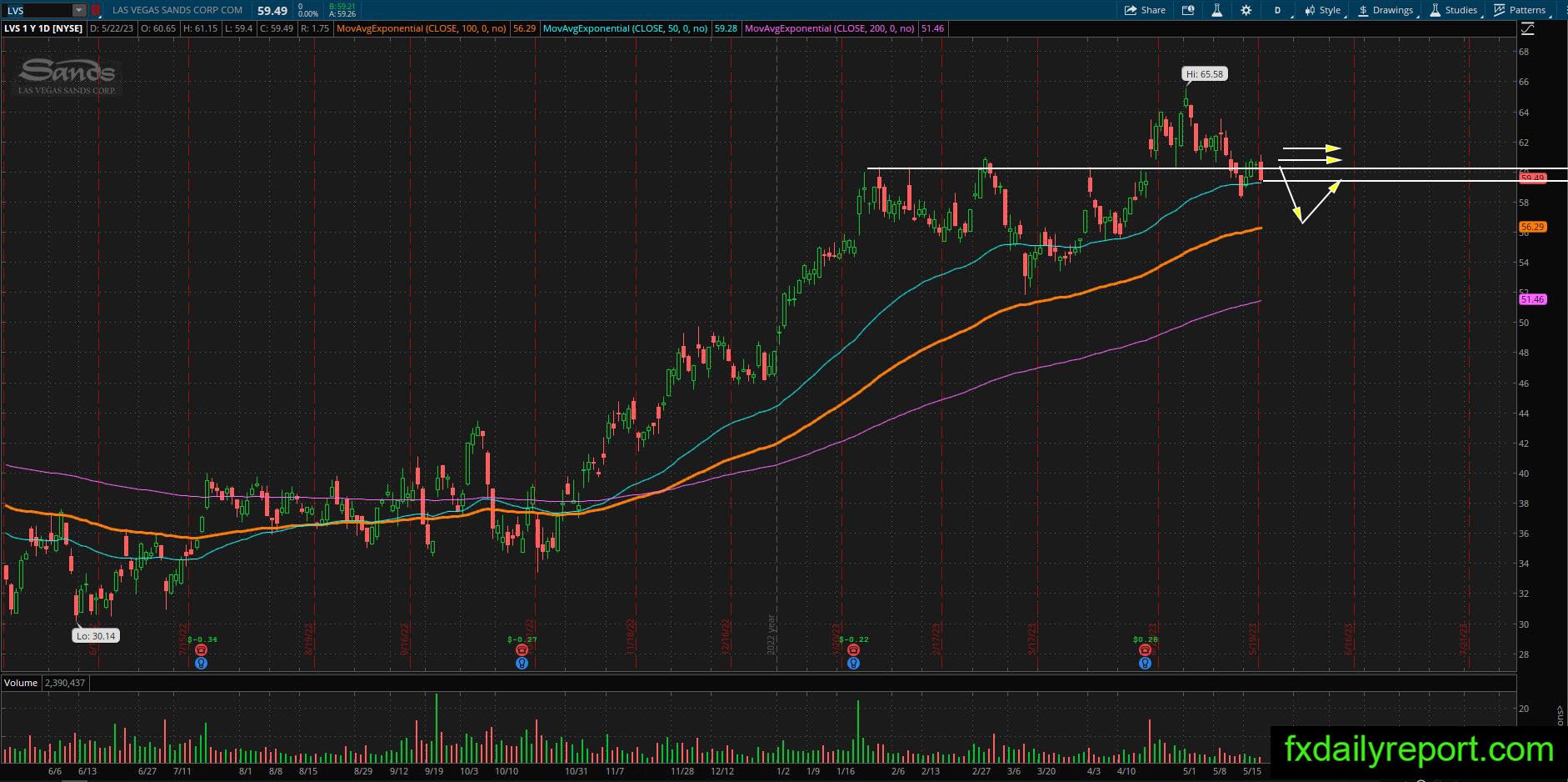Image resolution: width=1568 pixels, height=782 pixels.
Task: Click the blue lightbulb icon under $-0.22 earnings
Action: click(853, 664)
